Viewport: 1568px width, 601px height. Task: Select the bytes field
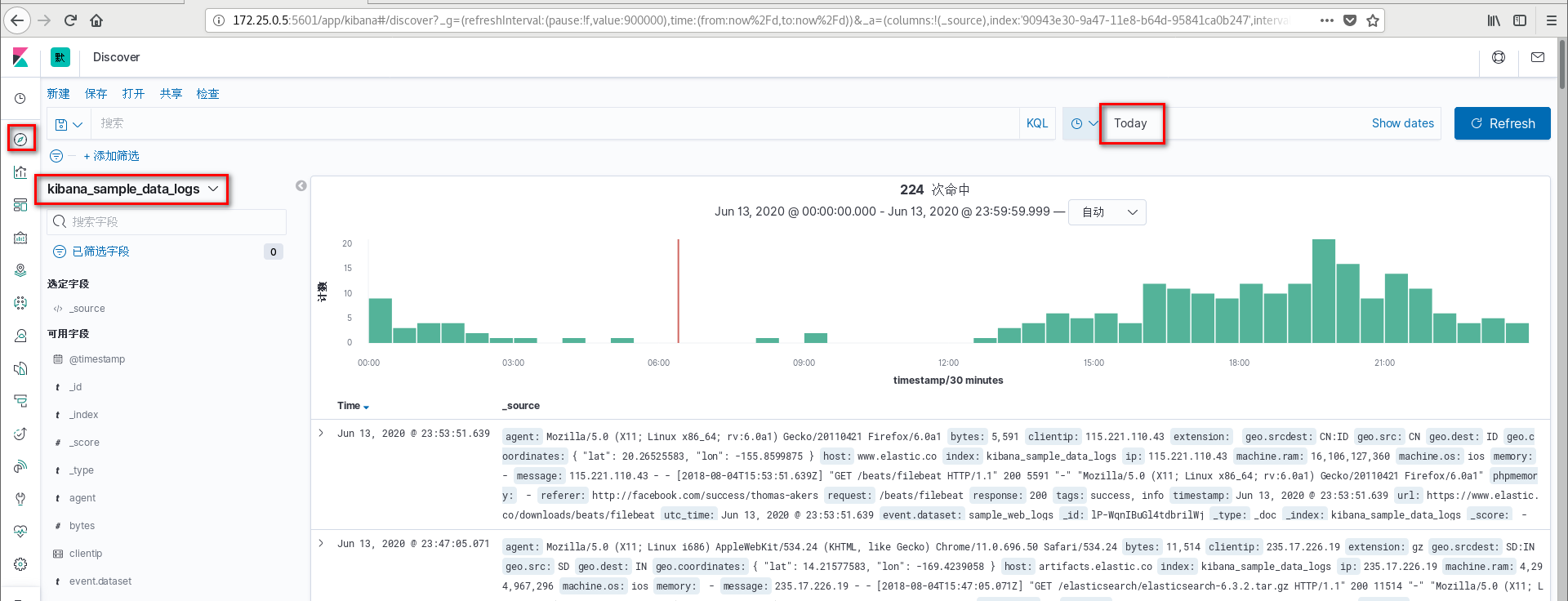tap(82, 526)
